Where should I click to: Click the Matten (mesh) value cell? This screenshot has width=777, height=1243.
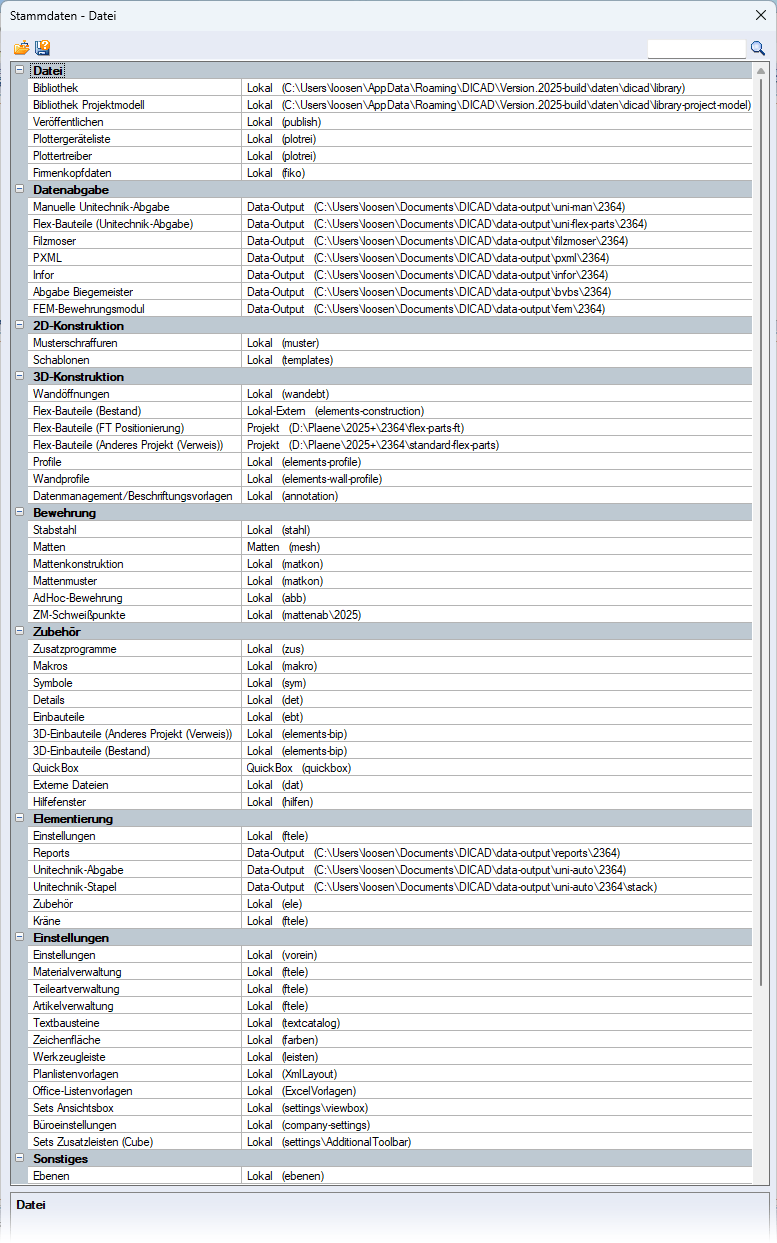click(497, 547)
